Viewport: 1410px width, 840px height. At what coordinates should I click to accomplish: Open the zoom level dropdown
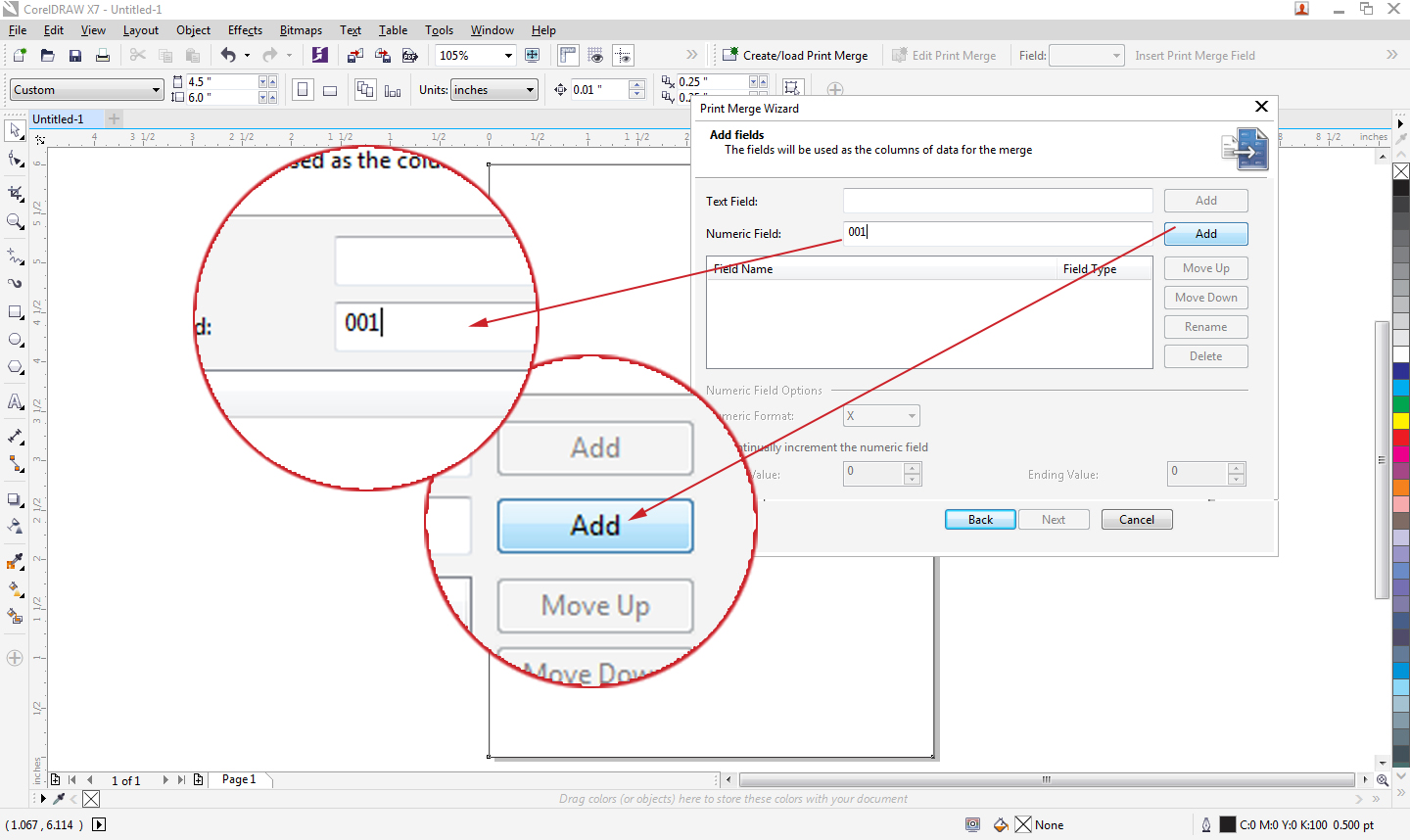pos(510,55)
